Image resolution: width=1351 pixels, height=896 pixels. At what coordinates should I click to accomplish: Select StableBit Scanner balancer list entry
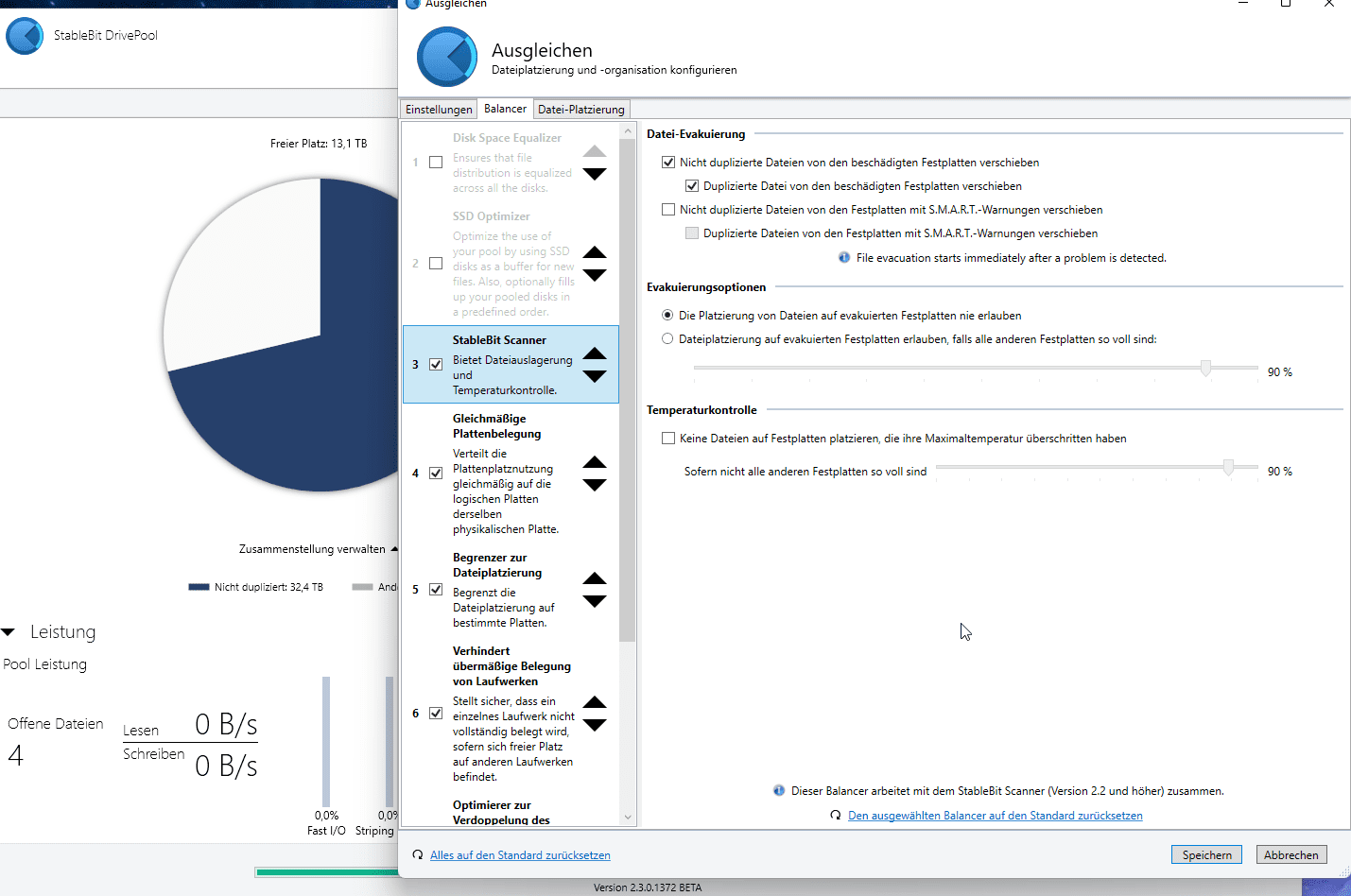click(511, 365)
